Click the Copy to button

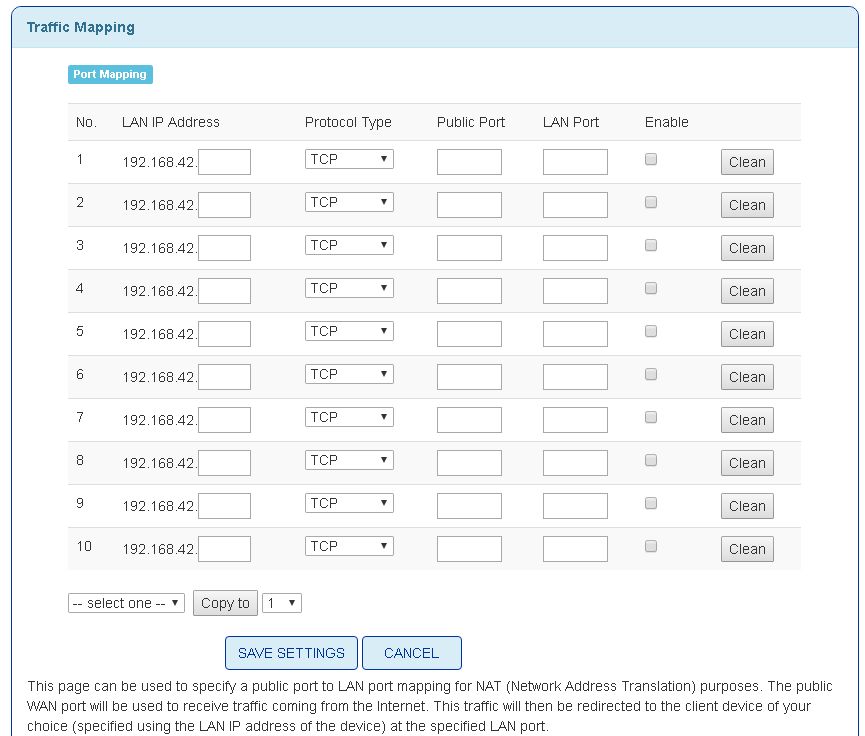pyautogui.click(x=225, y=603)
